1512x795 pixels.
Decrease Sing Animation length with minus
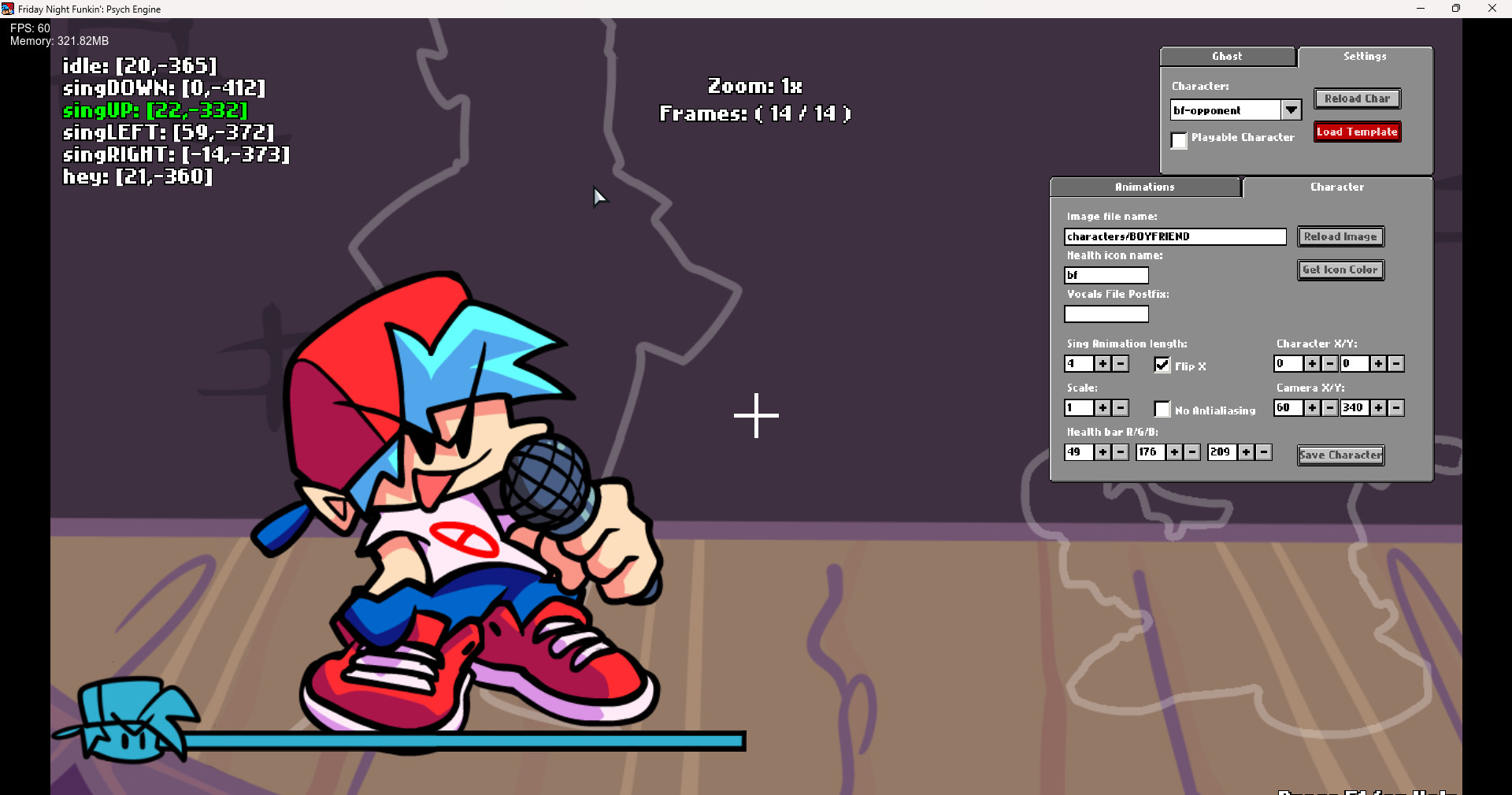[x=1121, y=363]
